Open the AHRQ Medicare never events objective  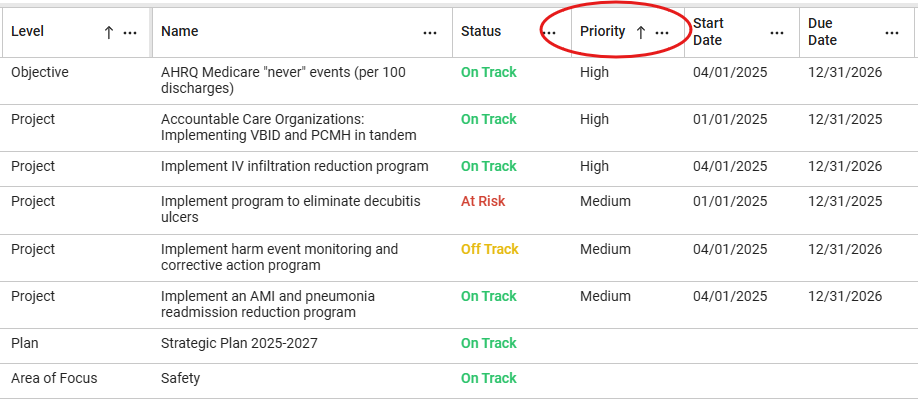(x=283, y=81)
